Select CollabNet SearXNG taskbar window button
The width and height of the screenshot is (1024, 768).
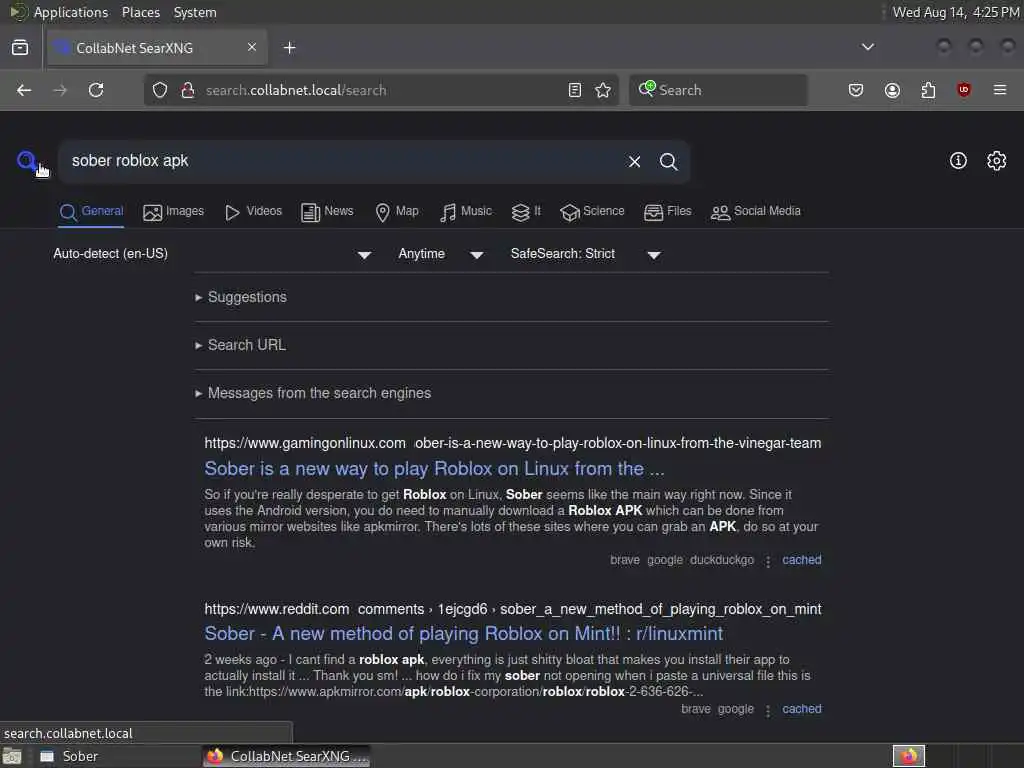(x=287, y=757)
